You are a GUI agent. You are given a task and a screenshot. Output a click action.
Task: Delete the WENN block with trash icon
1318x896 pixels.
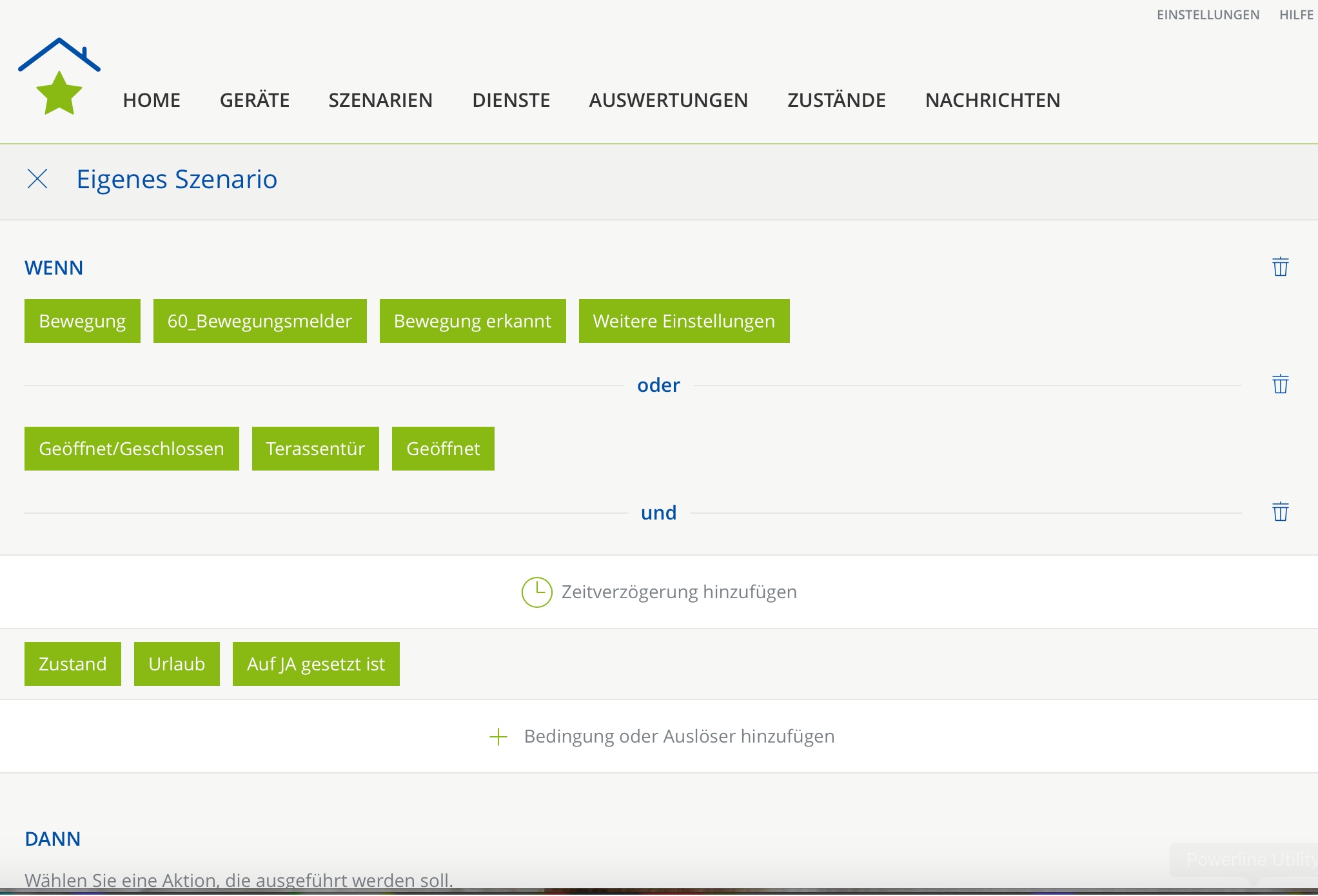pyautogui.click(x=1280, y=266)
